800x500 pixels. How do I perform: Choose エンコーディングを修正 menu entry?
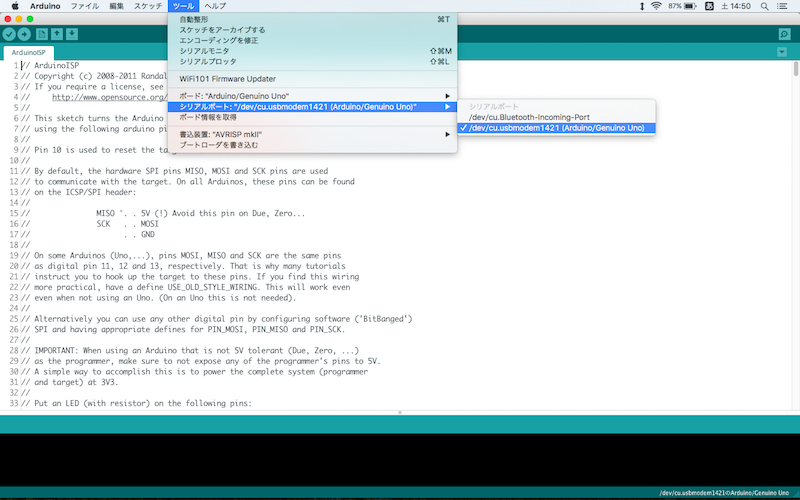tap(312, 40)
